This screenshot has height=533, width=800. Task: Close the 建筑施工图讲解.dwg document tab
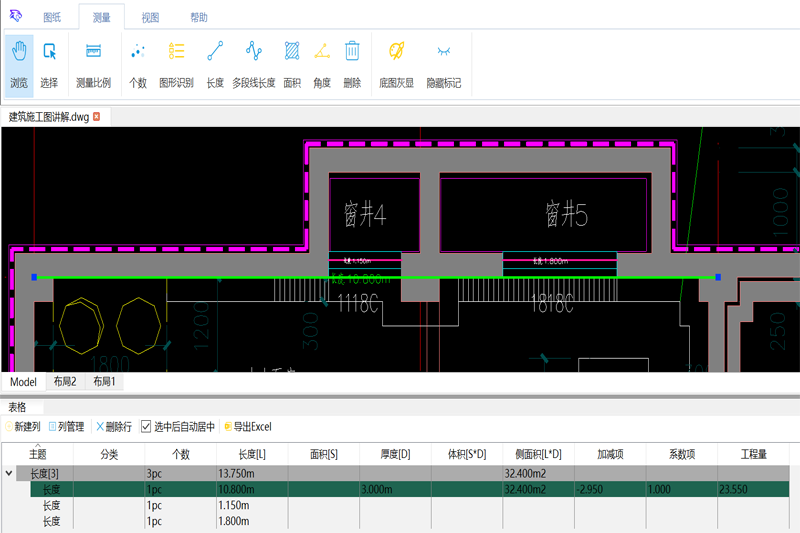point(97,117)
